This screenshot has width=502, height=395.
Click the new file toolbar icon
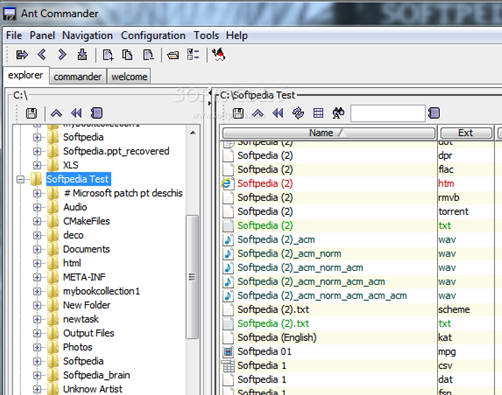coord(108,54)
